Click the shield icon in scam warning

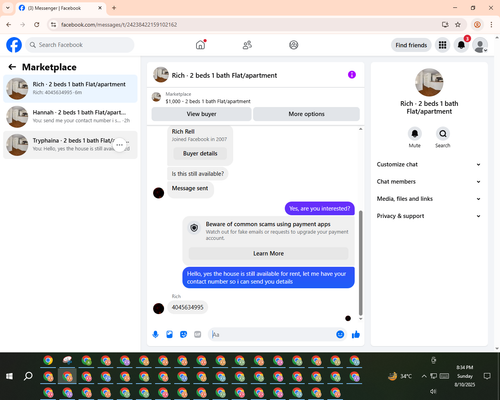[194, 228]
